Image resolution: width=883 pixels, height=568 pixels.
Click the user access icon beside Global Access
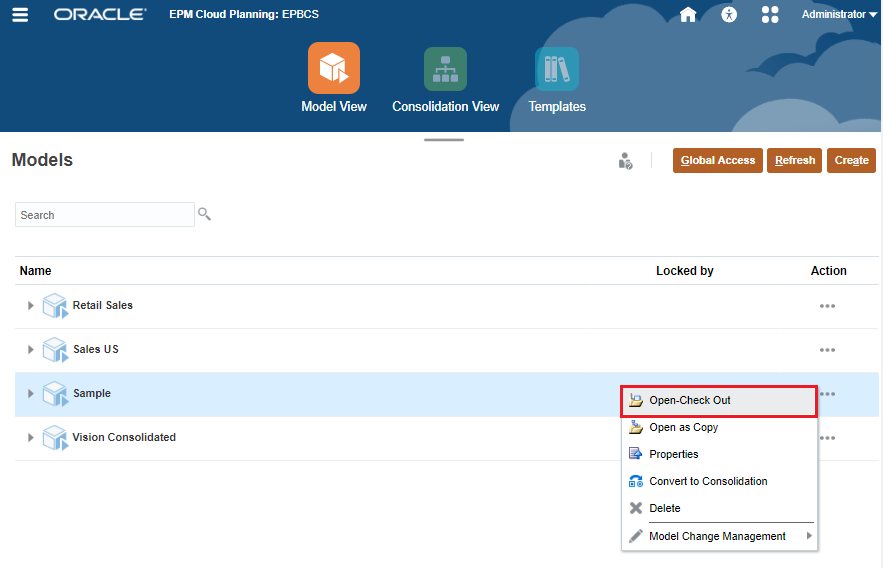coord(625,160)
